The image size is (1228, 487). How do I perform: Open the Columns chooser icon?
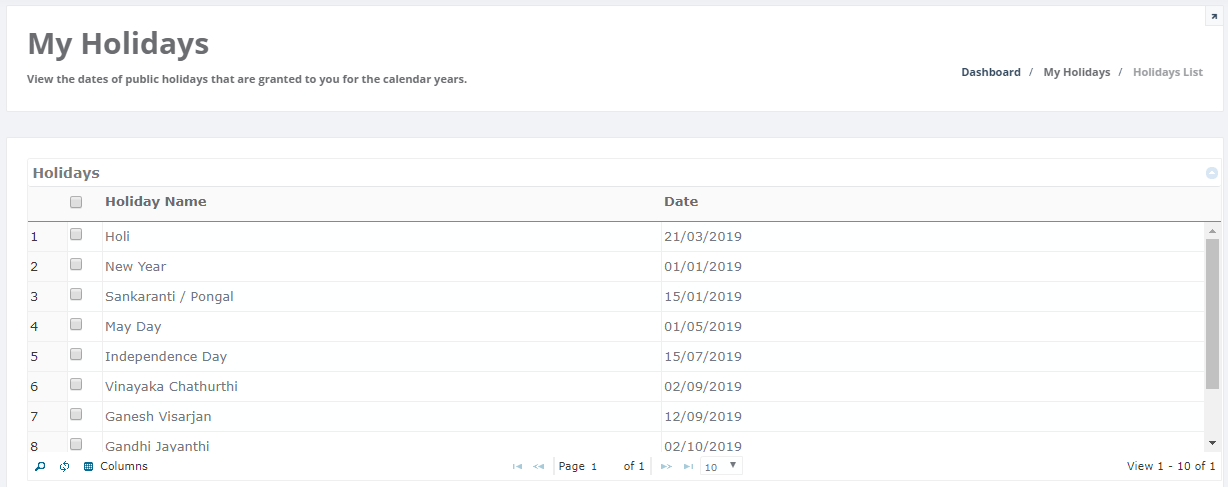tap(89, 466)
